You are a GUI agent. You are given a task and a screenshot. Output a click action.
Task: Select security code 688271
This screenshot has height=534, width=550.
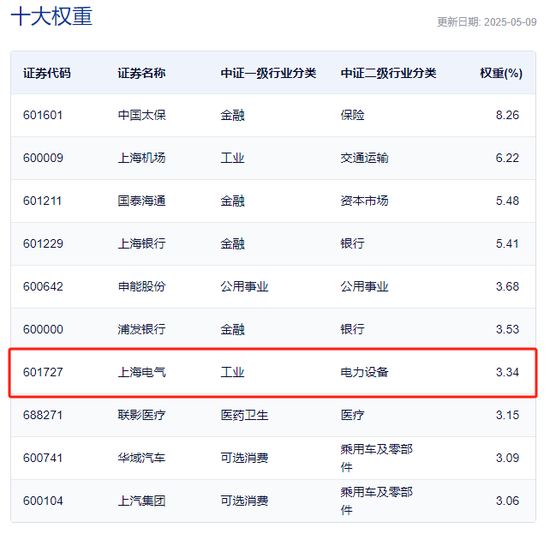click(x=43, y=415)
